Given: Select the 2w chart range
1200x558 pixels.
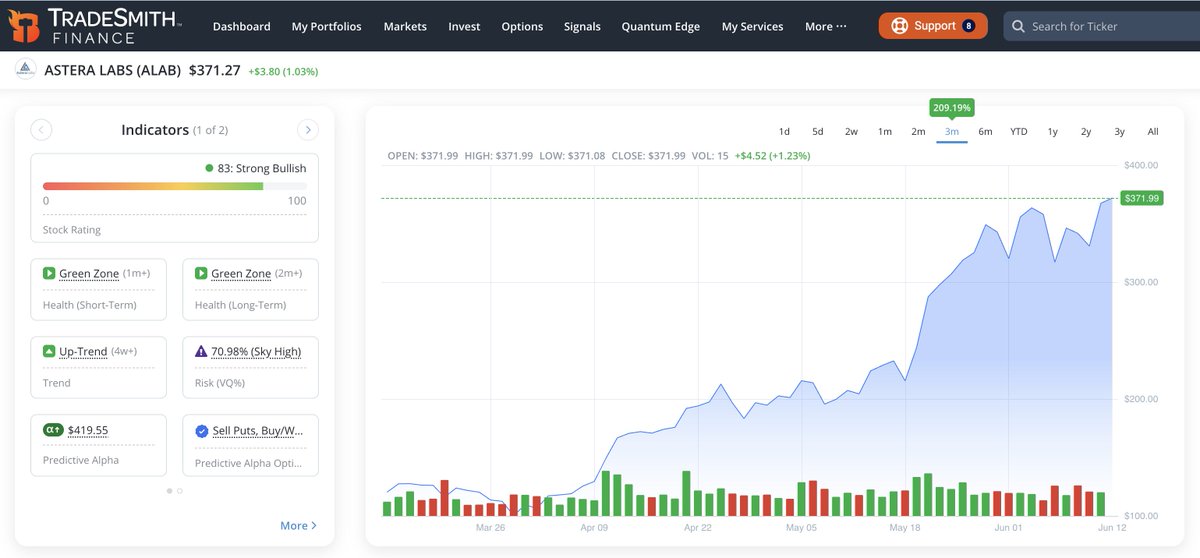Looking at the screenshot, I should coord(851,131).
